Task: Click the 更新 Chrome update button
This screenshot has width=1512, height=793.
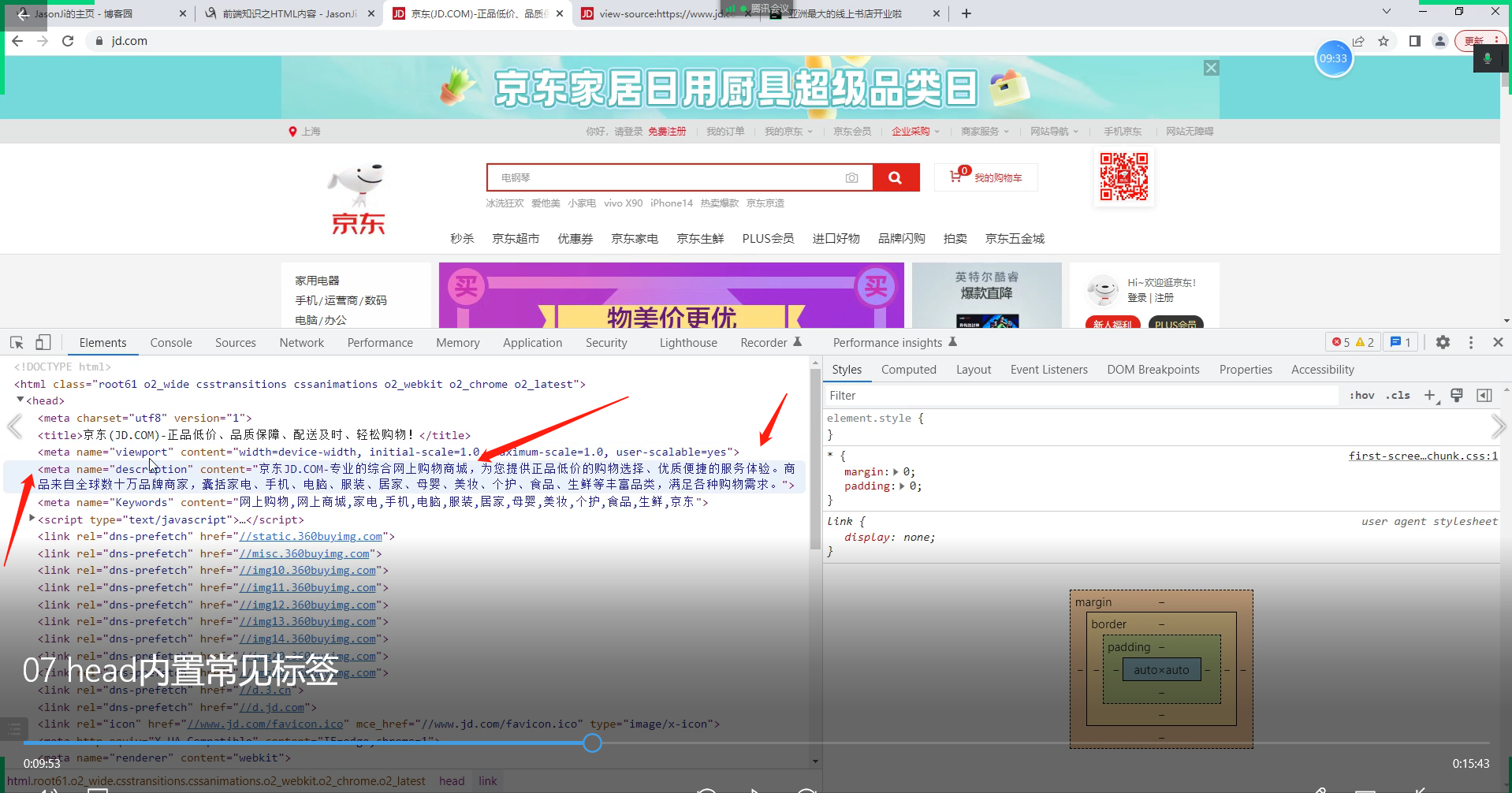Action: (1479, 41)
